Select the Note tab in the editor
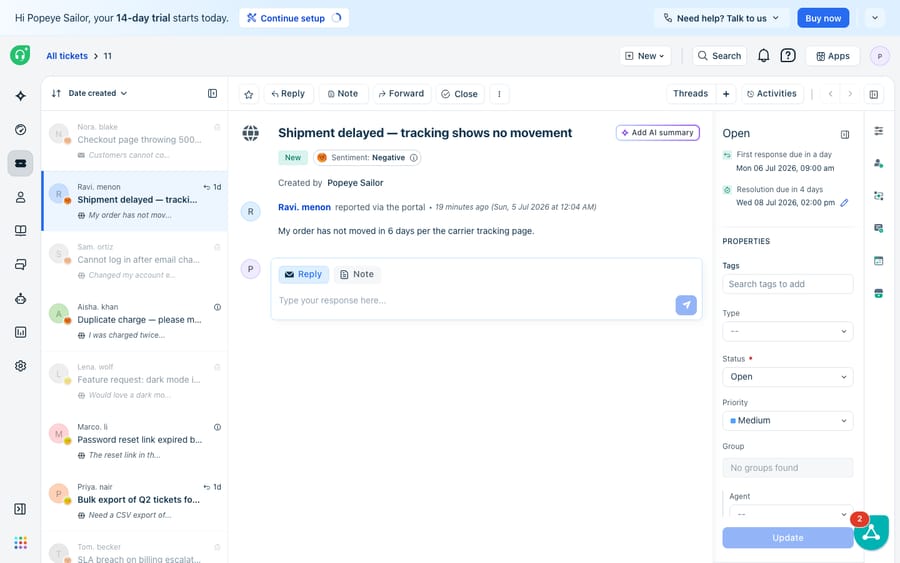This screenshot has width=900, height=563. coord(356,274)
